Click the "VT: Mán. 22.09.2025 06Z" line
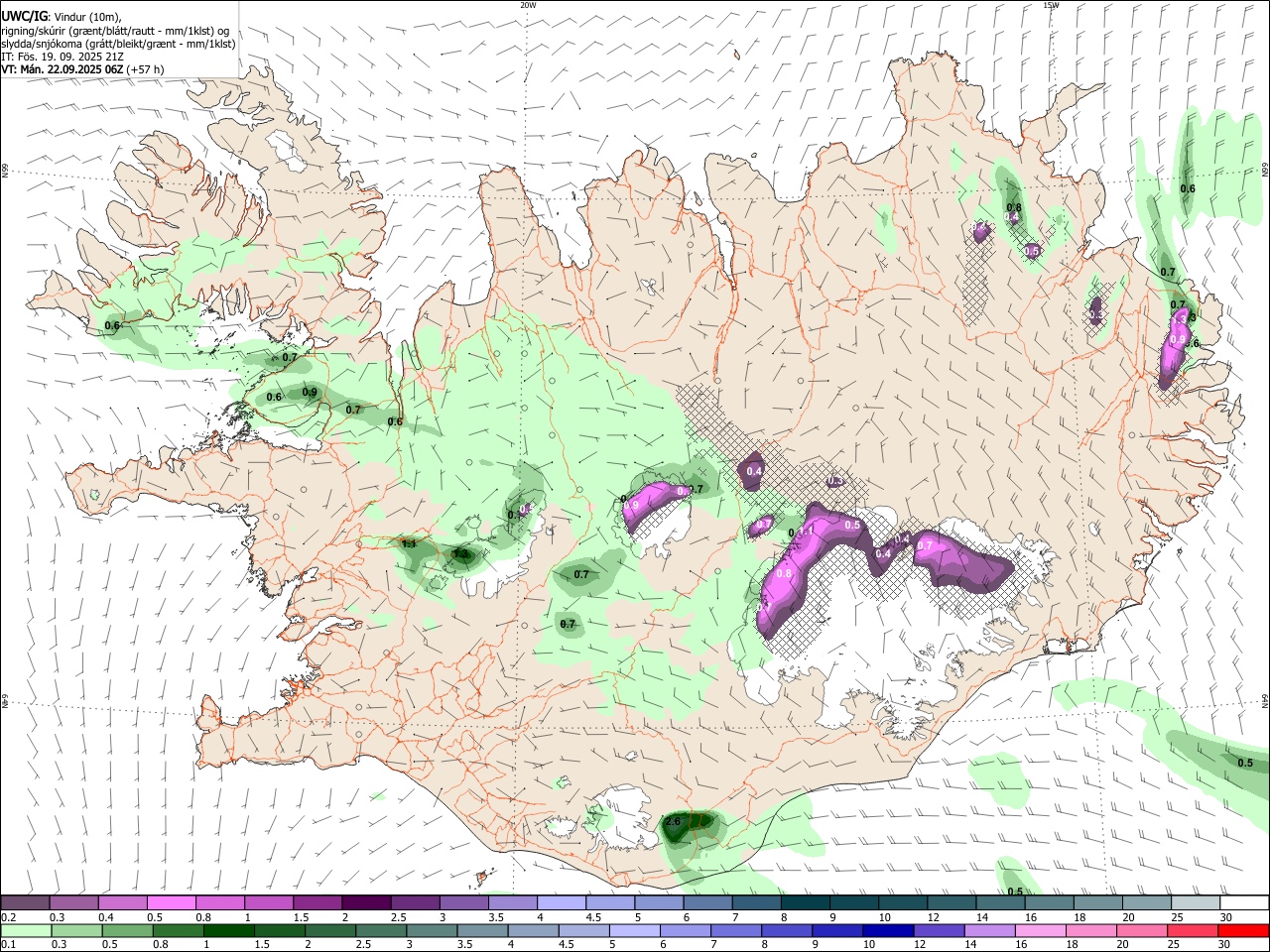Image resolution: width=1270 pixels, height=952 pixels. [x=63, y=69]
